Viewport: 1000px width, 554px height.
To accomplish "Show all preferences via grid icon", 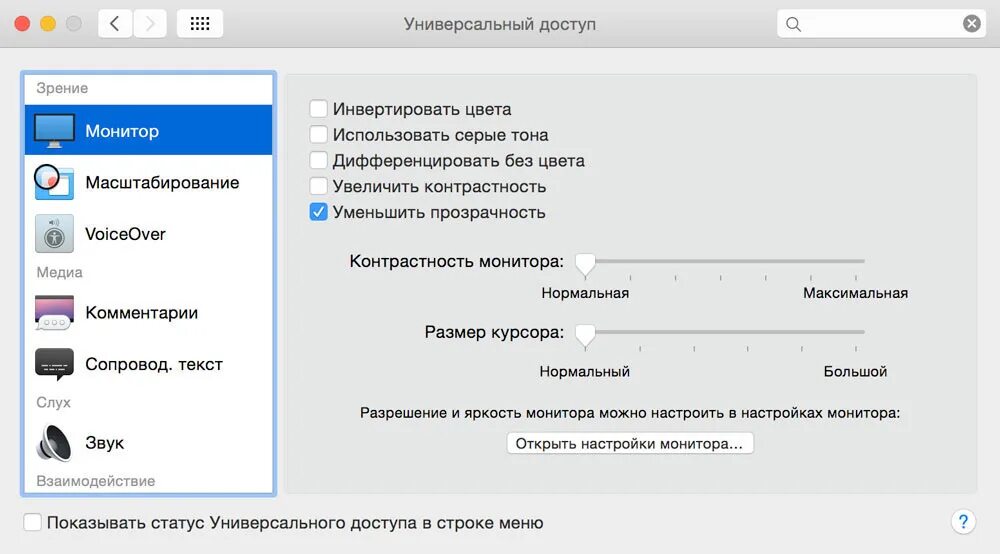I will (x=200, y=24).
